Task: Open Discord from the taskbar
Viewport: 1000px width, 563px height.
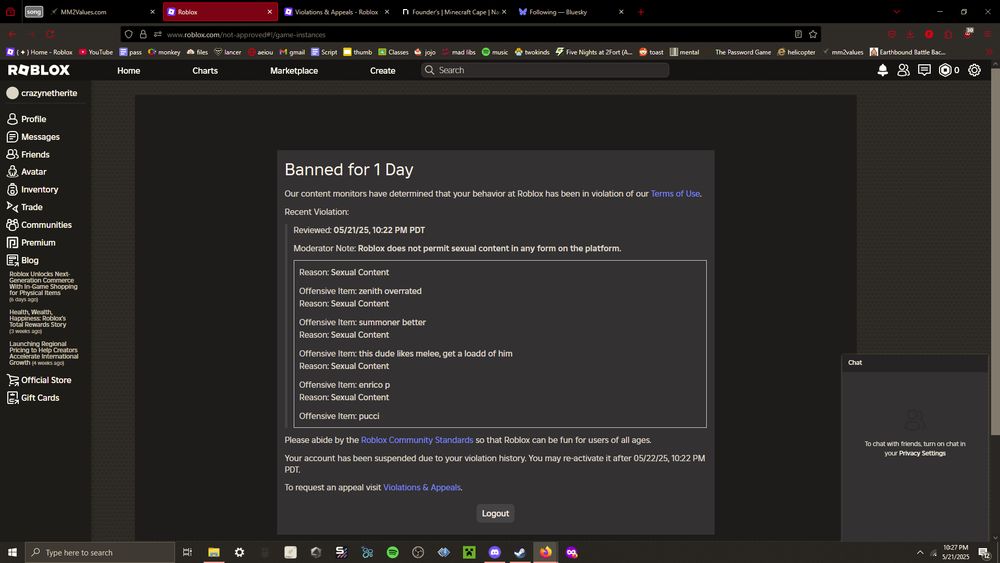Action: point(495,552)
